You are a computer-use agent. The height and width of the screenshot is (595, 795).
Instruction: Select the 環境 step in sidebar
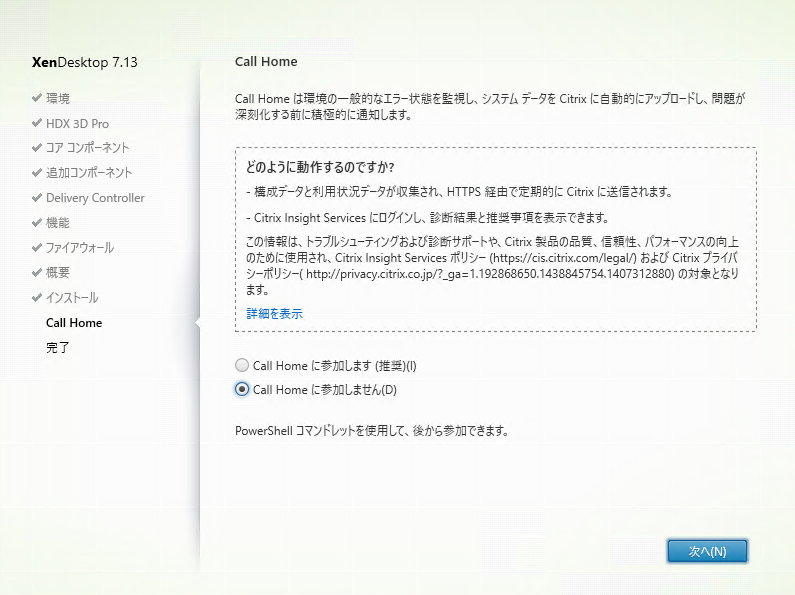[58, 98]
